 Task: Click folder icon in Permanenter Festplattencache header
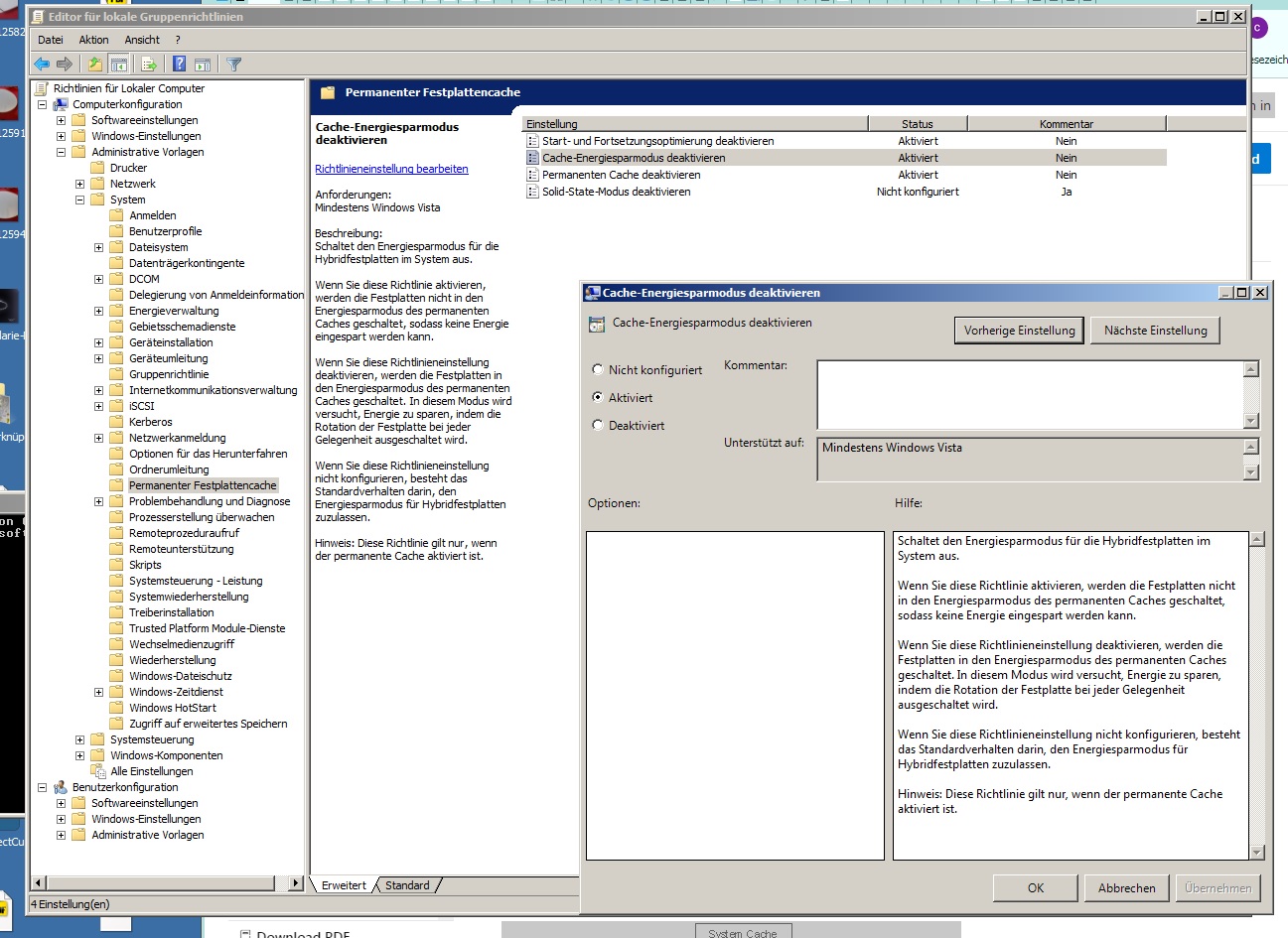[328, 92]
